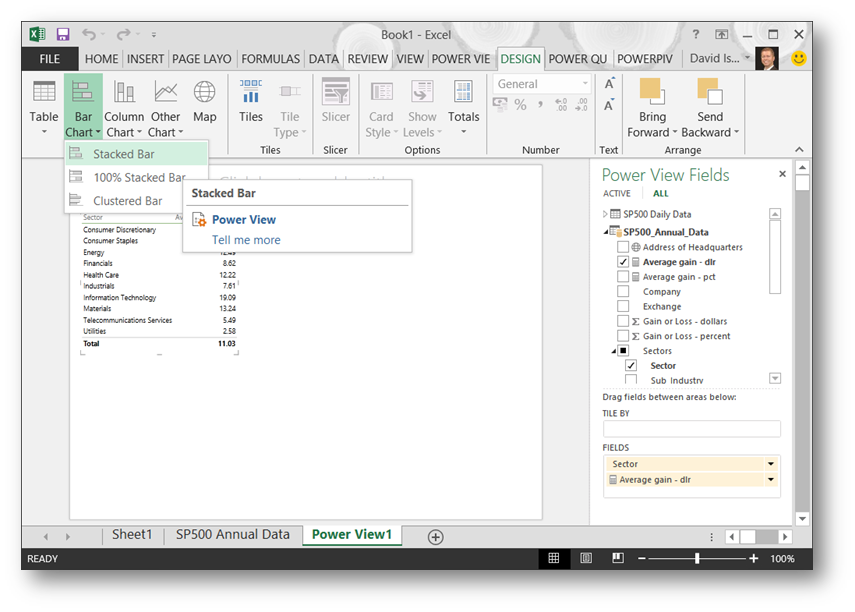Viewport: 855px width, 612px height.
Task: Click Tell me more link
Action: 246,240
